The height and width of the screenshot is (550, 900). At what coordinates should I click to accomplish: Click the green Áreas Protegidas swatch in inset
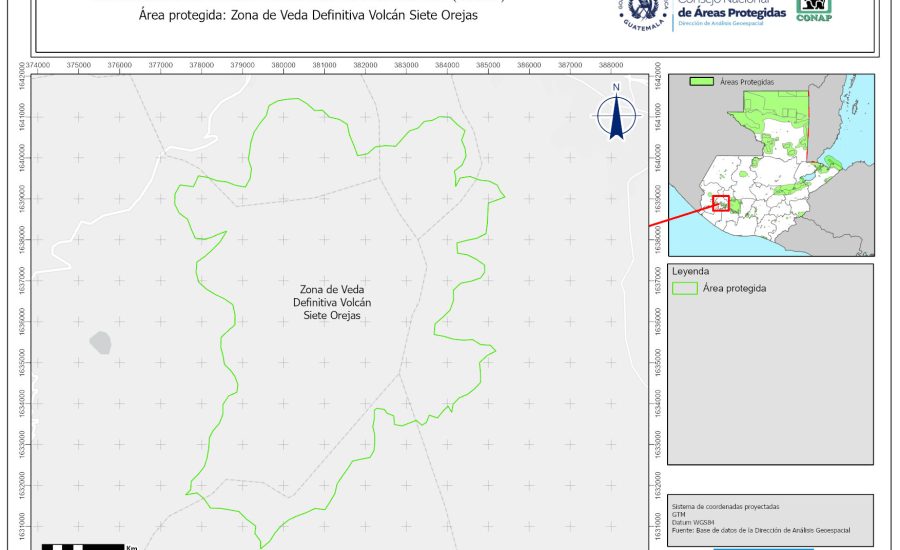[x=703, y=81]
